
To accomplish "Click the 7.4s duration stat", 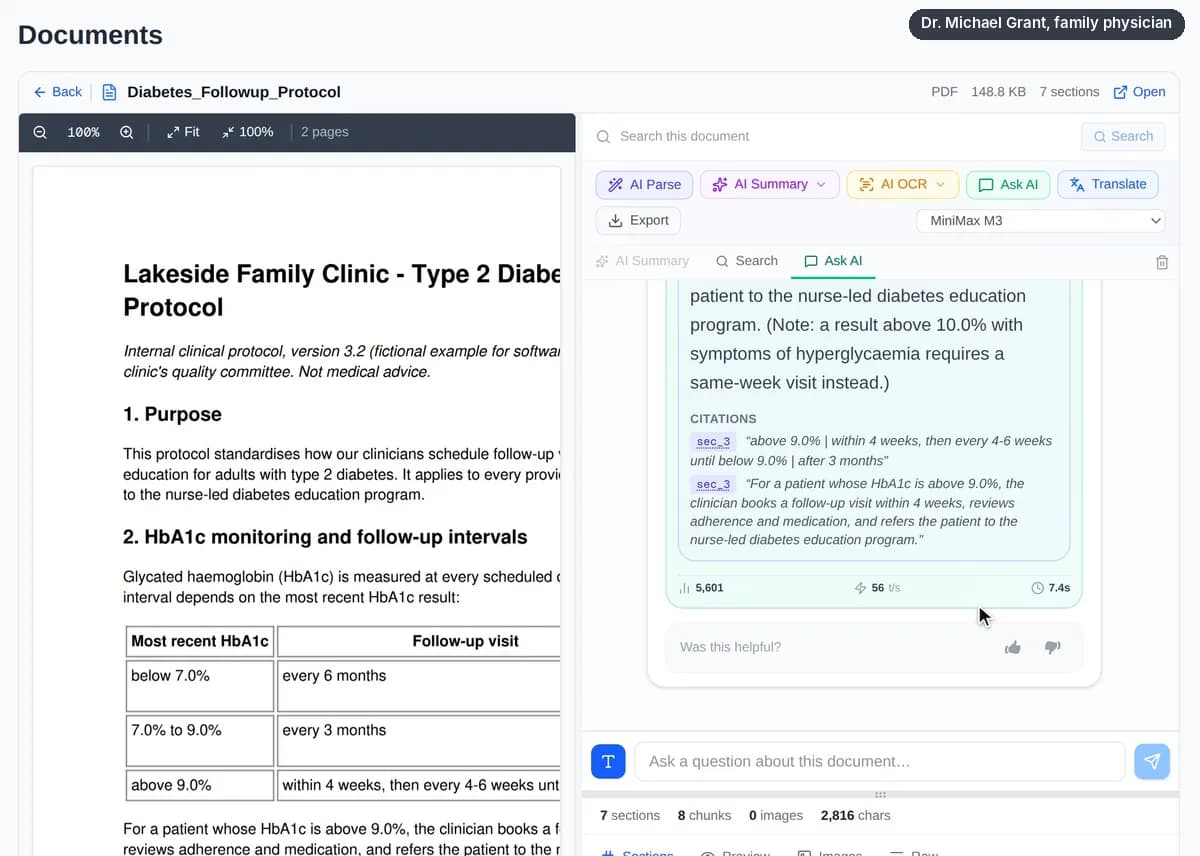I will coord(1051,588).
